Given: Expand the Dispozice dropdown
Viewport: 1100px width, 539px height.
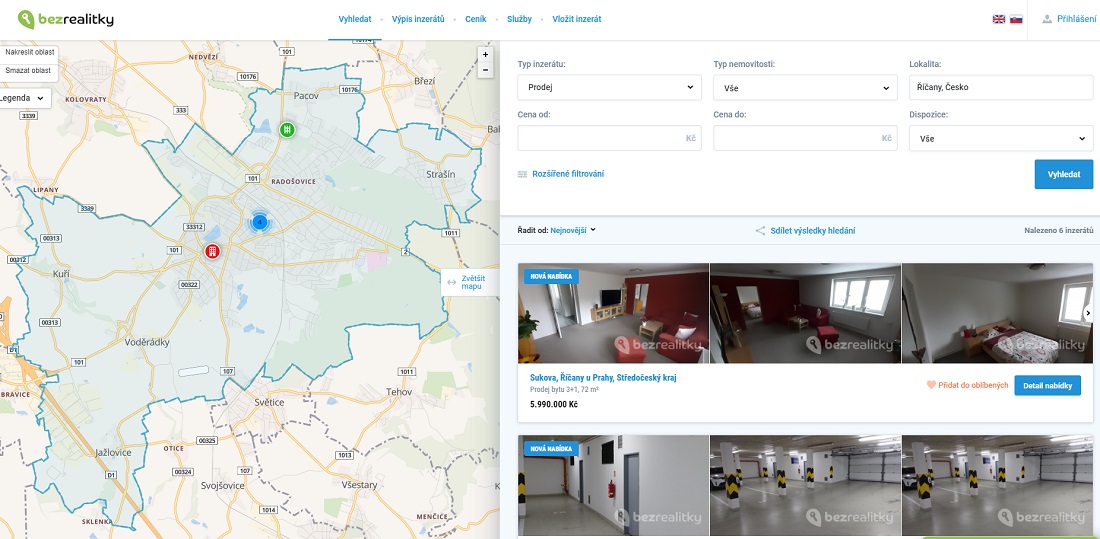Looking at the screenshot, I should 1000,138.
